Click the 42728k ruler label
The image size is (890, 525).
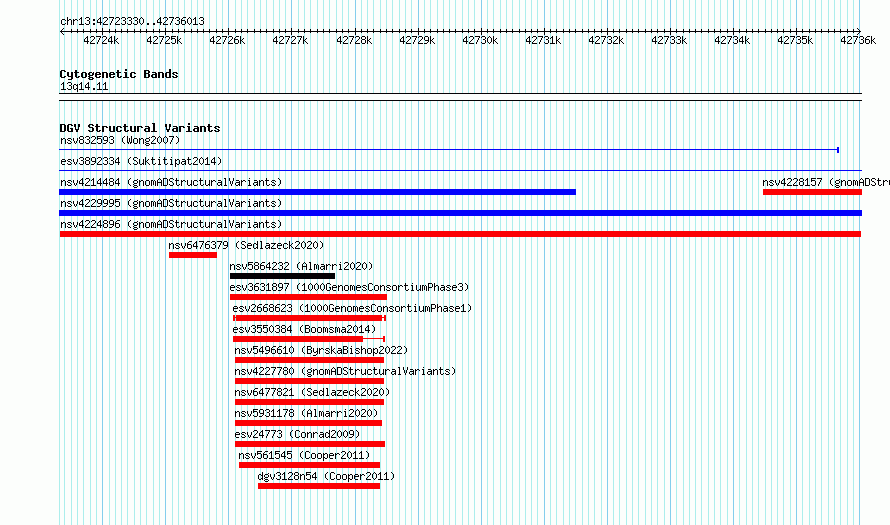pos(354,40)
